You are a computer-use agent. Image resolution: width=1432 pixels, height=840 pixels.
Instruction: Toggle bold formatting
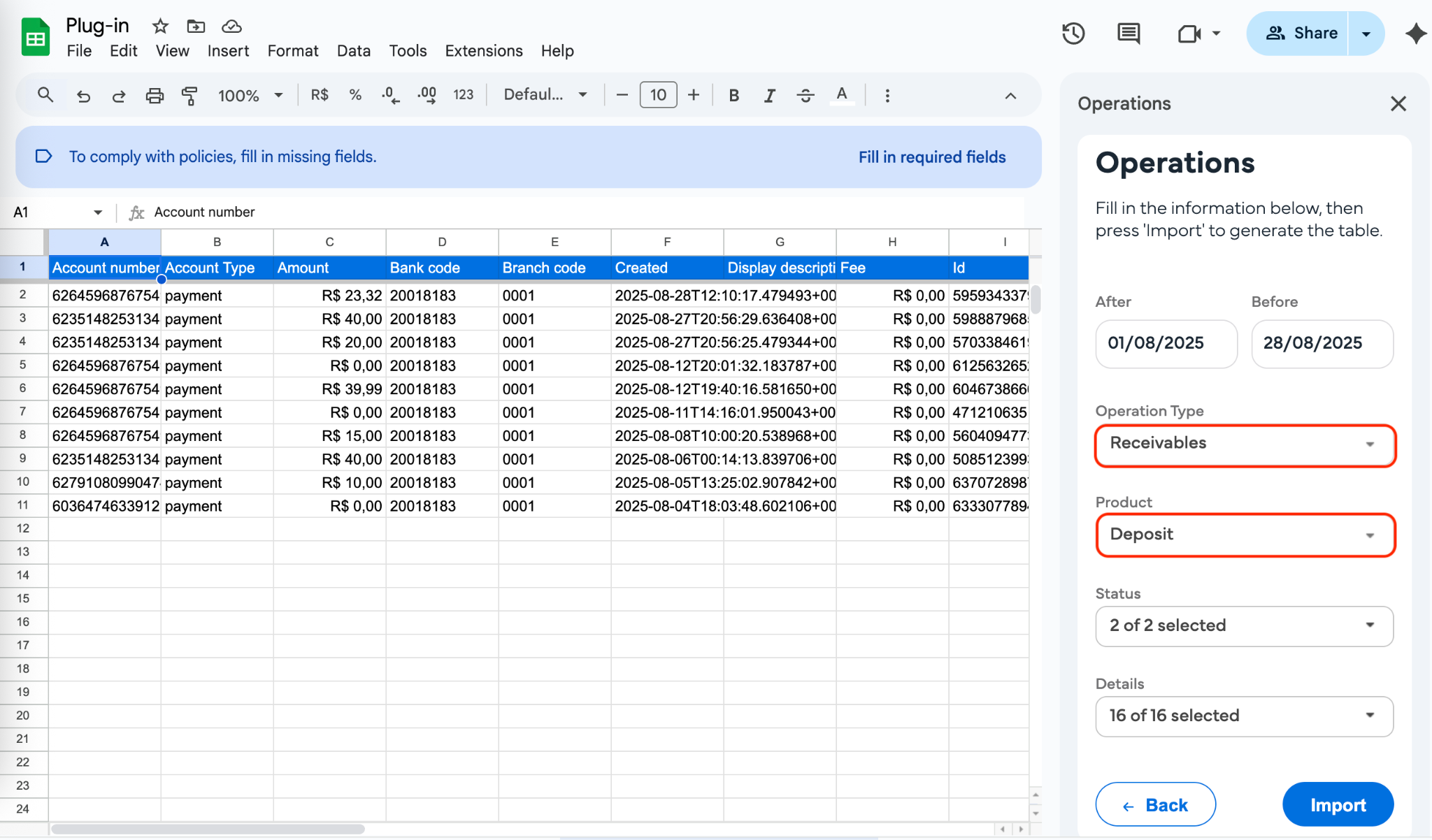[x=733, y=95]
